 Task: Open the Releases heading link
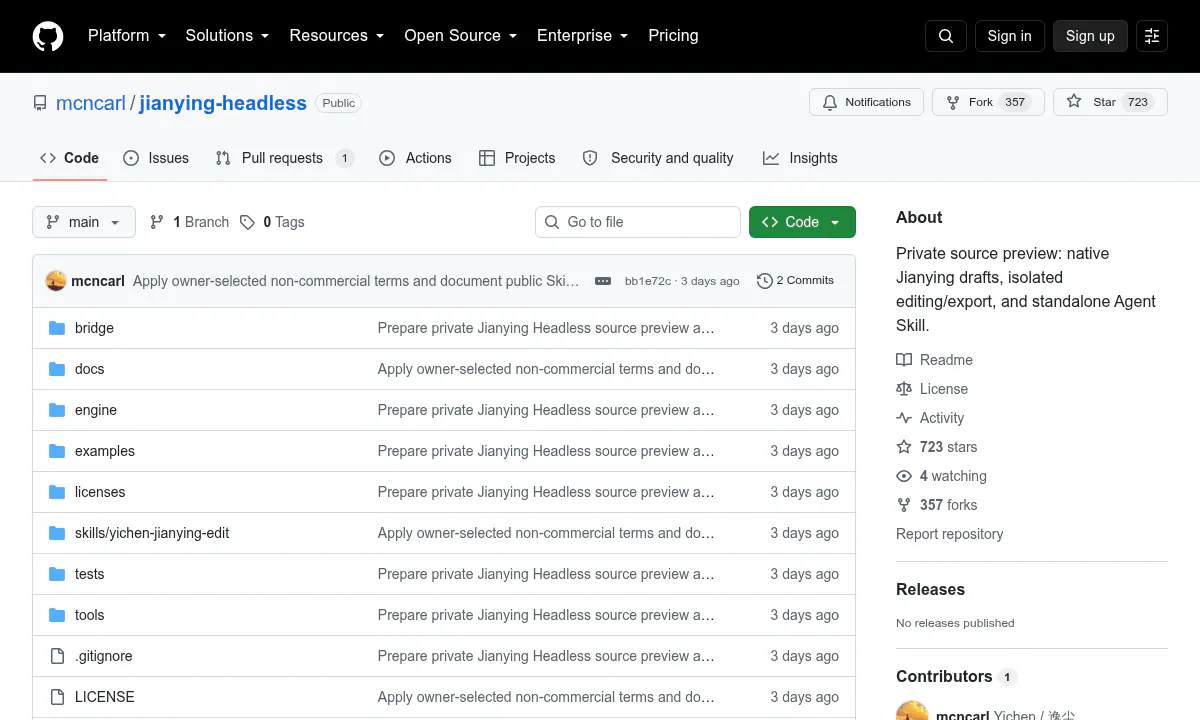point(930,590)
